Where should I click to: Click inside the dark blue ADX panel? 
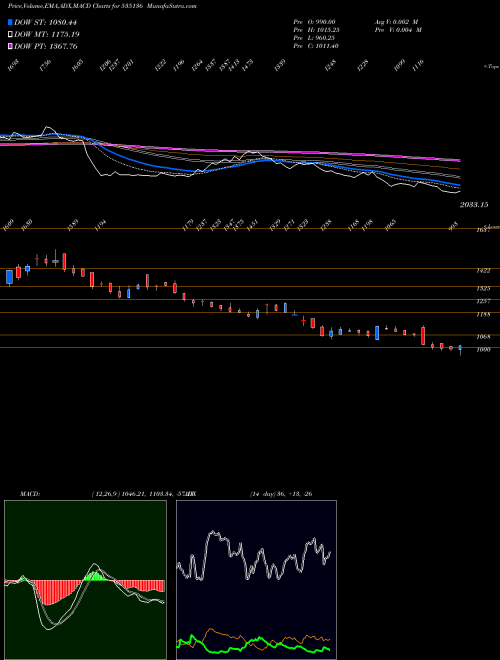[x=256, y=580]
